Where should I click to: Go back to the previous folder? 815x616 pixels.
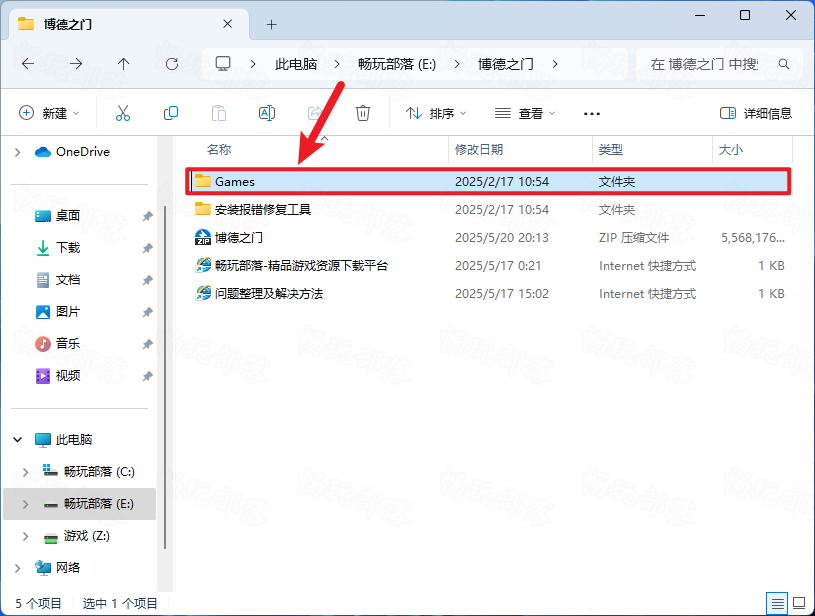click(28, 64)
